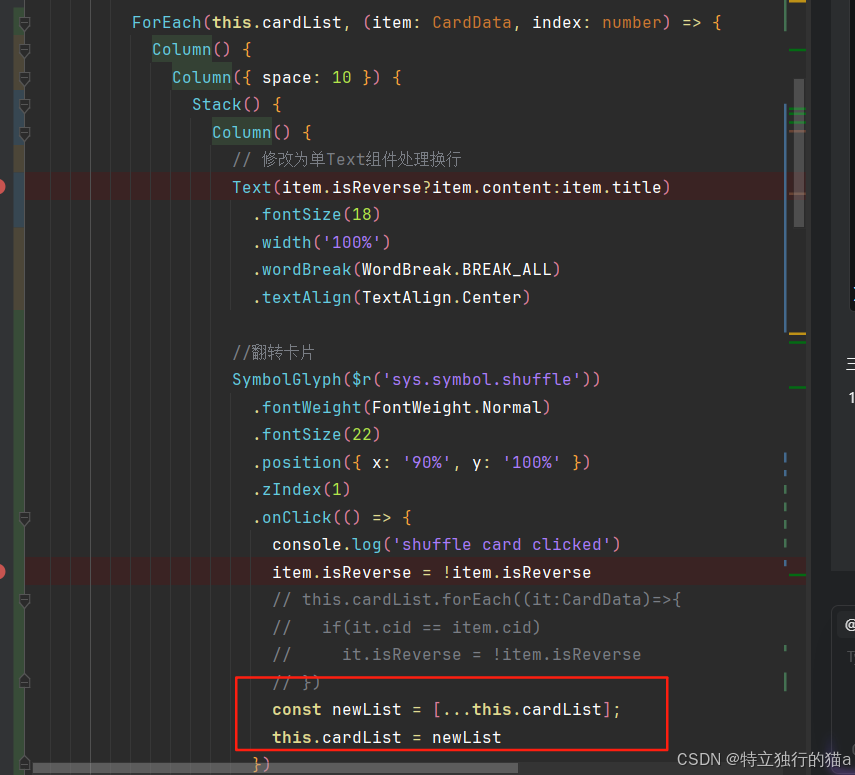This screenshot has width=855, height=775.
Task: Click the 'this.cardList = newList' line
Action: pos(387,738)
